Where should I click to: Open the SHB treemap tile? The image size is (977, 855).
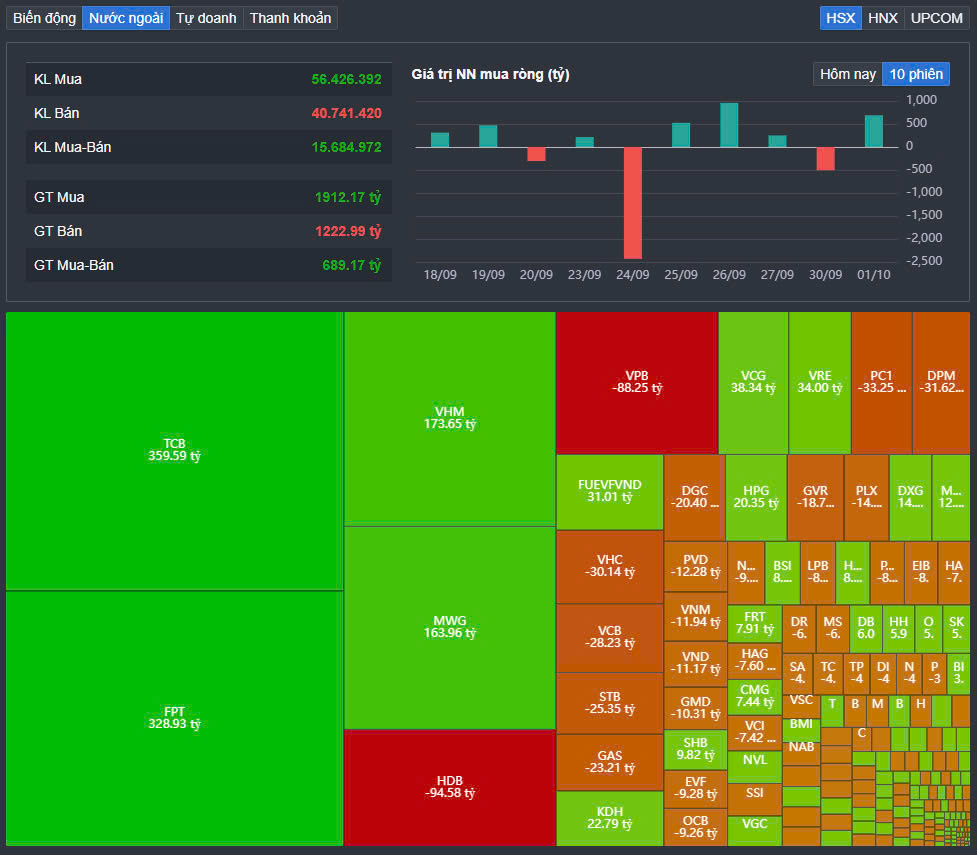coord(695,750)
